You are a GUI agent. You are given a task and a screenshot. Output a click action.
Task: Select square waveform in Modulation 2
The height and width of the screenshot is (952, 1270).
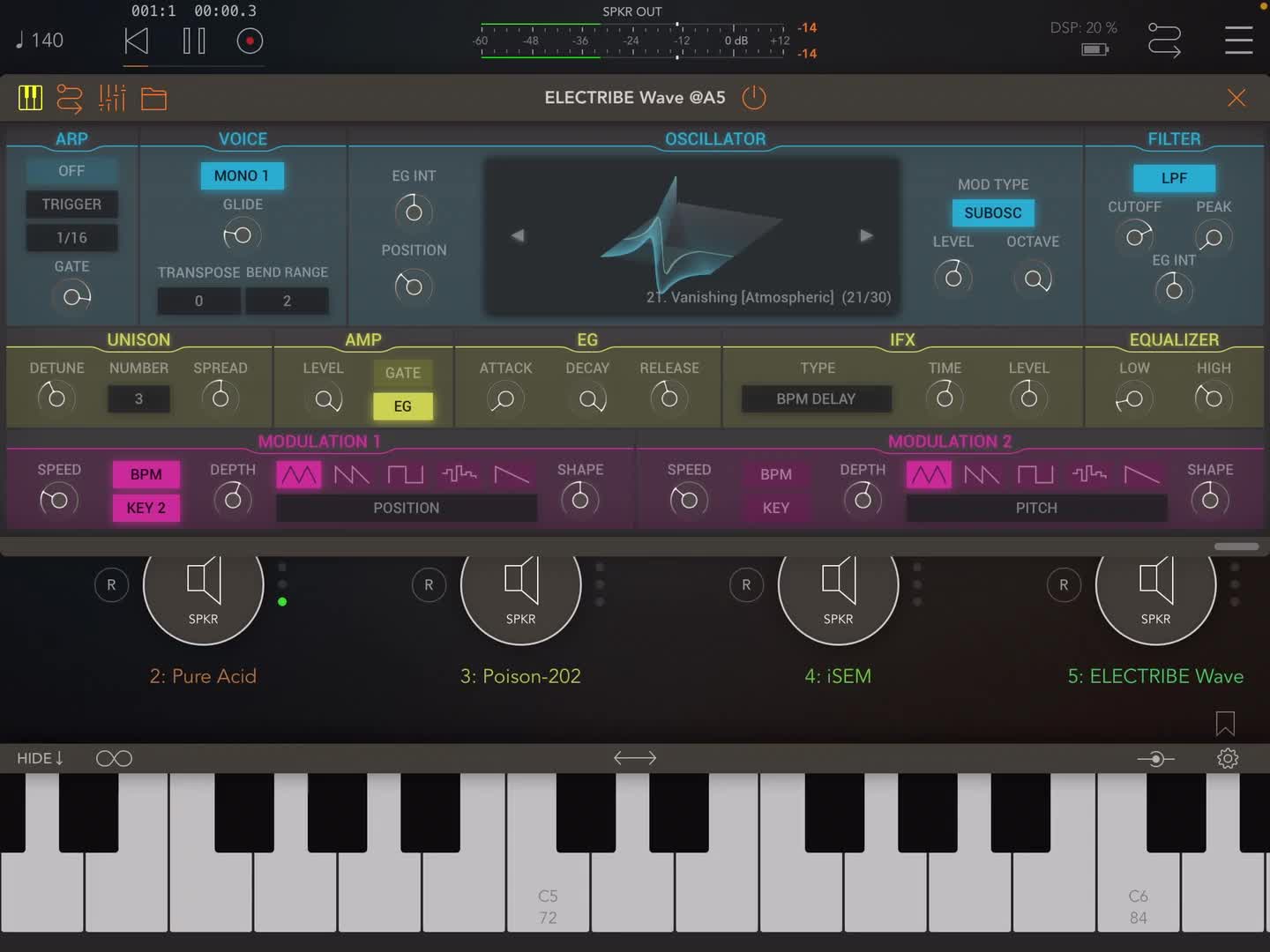(x=1035, y=475)
